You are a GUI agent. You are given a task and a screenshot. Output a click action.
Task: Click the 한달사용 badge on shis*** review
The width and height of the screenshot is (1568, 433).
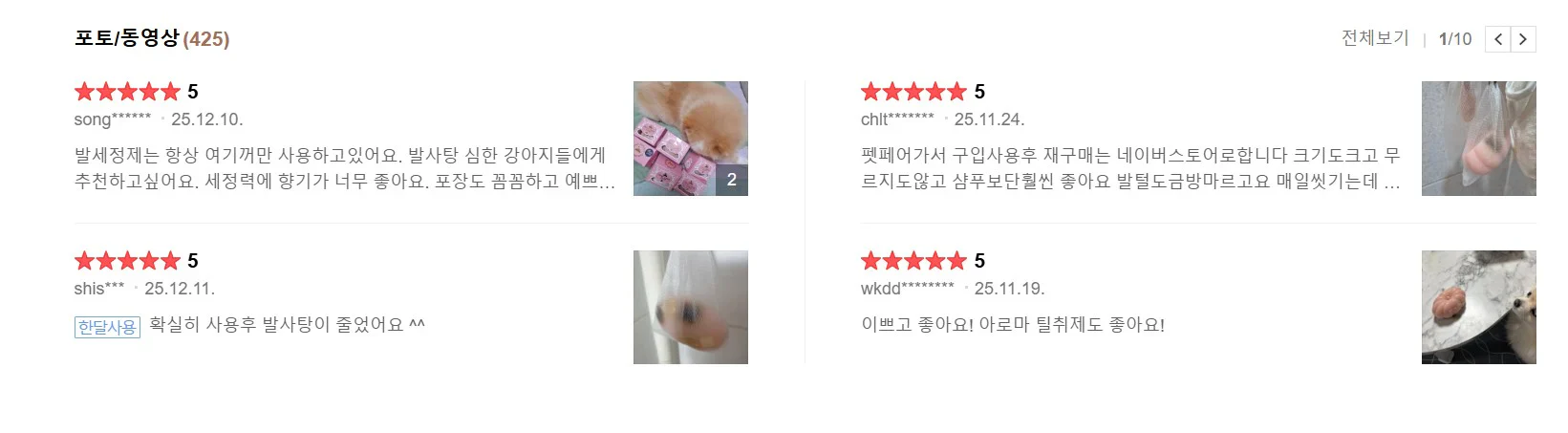[x=107, y=327]
